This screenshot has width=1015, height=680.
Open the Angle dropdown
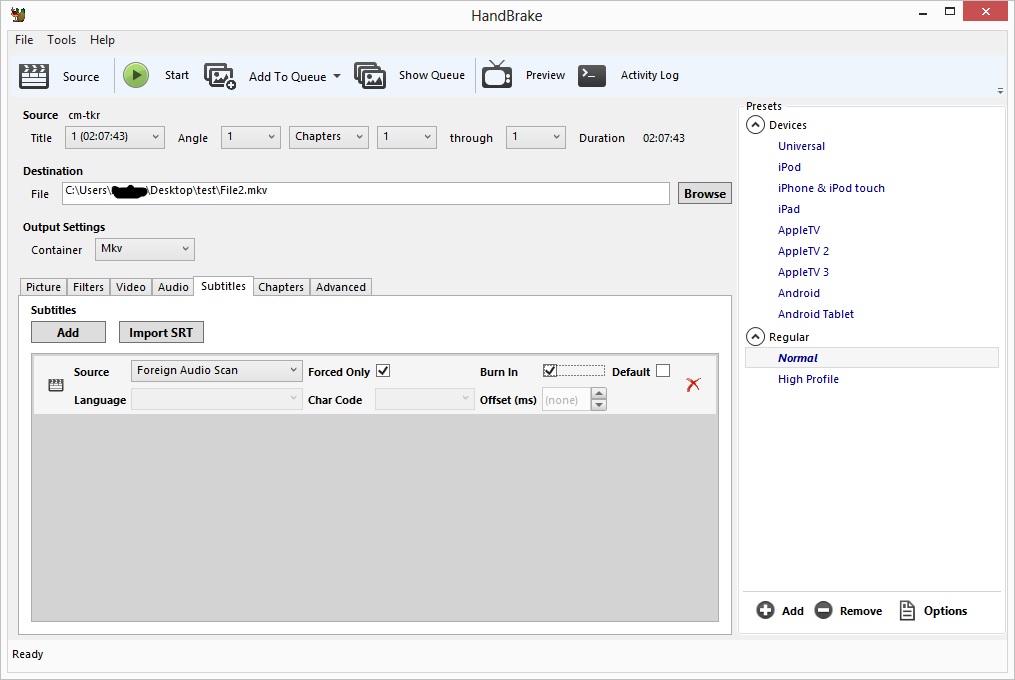(251, 137)
